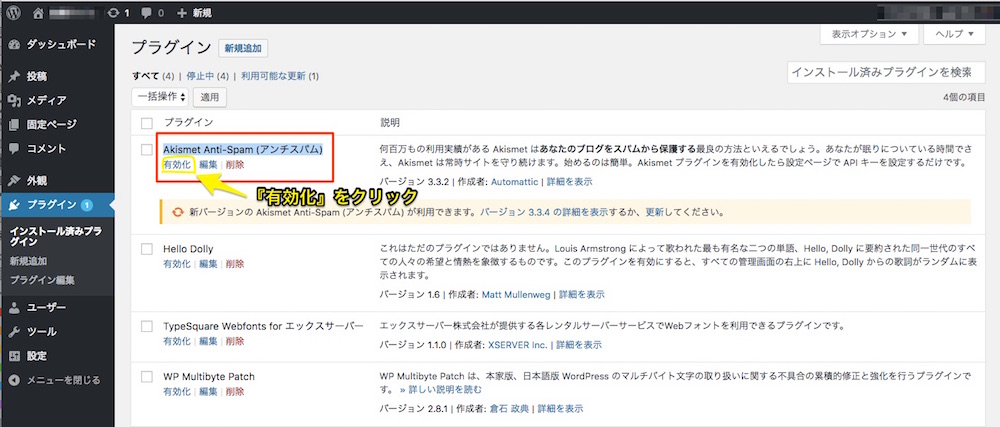This screenshot has height=427, width=1000.
Task: Click 削除 under Akismet Anti-Spam
Action: point(235,164)
